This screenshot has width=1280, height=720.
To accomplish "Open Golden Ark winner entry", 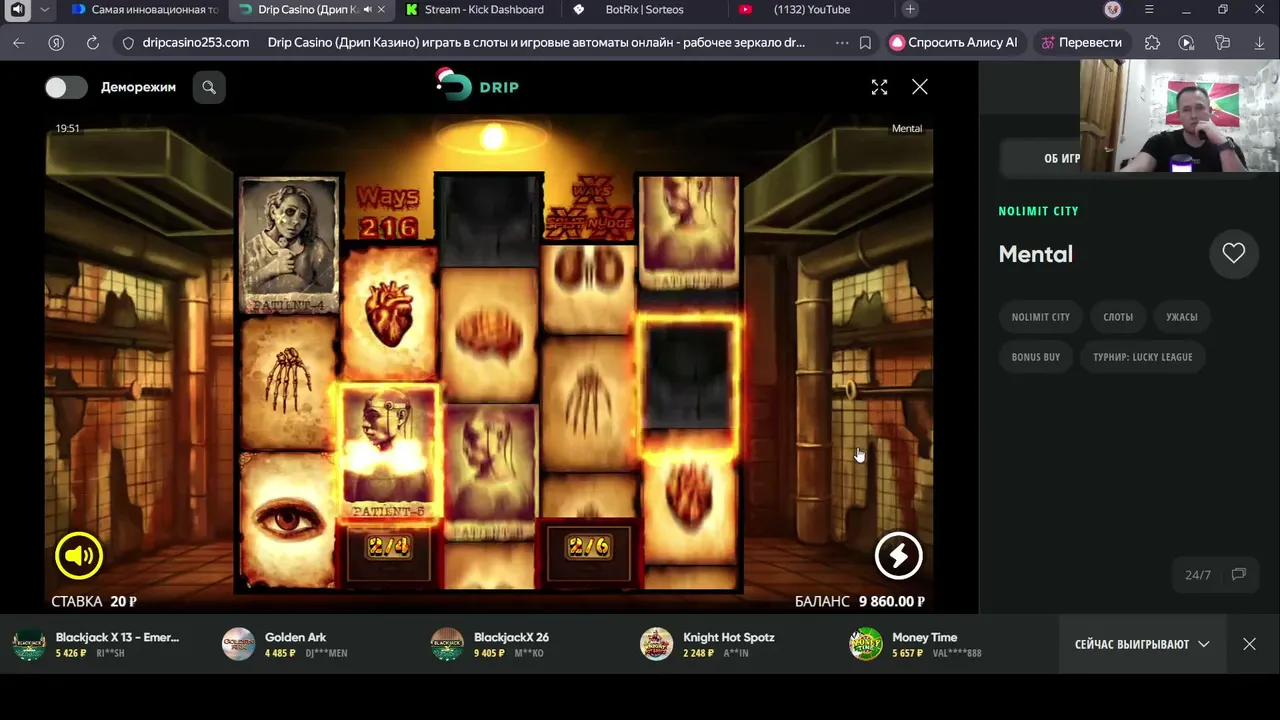I will coord(286,644).
